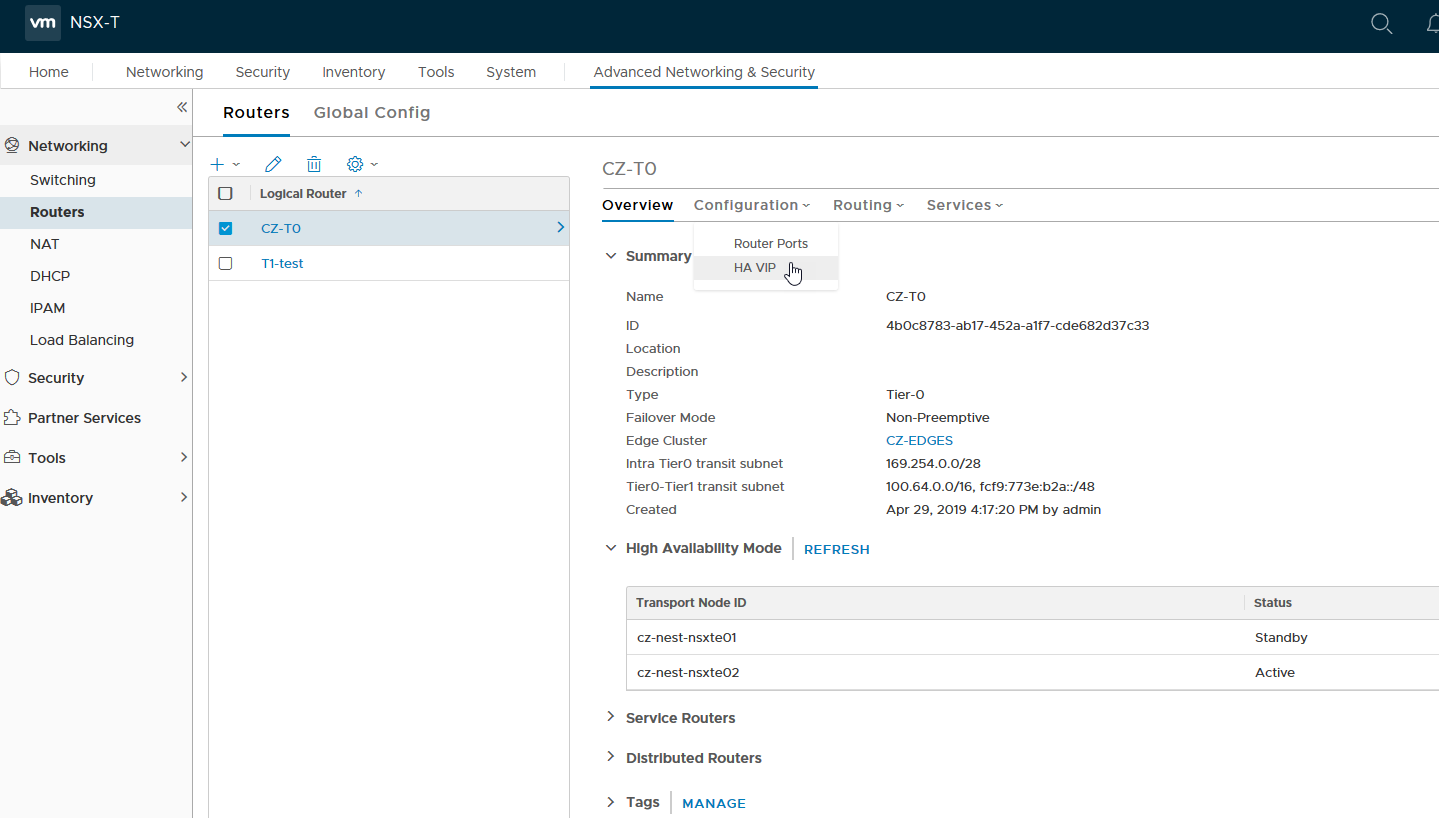Click the router ID value text
1439x818 pixels.
click(1017, 326)
